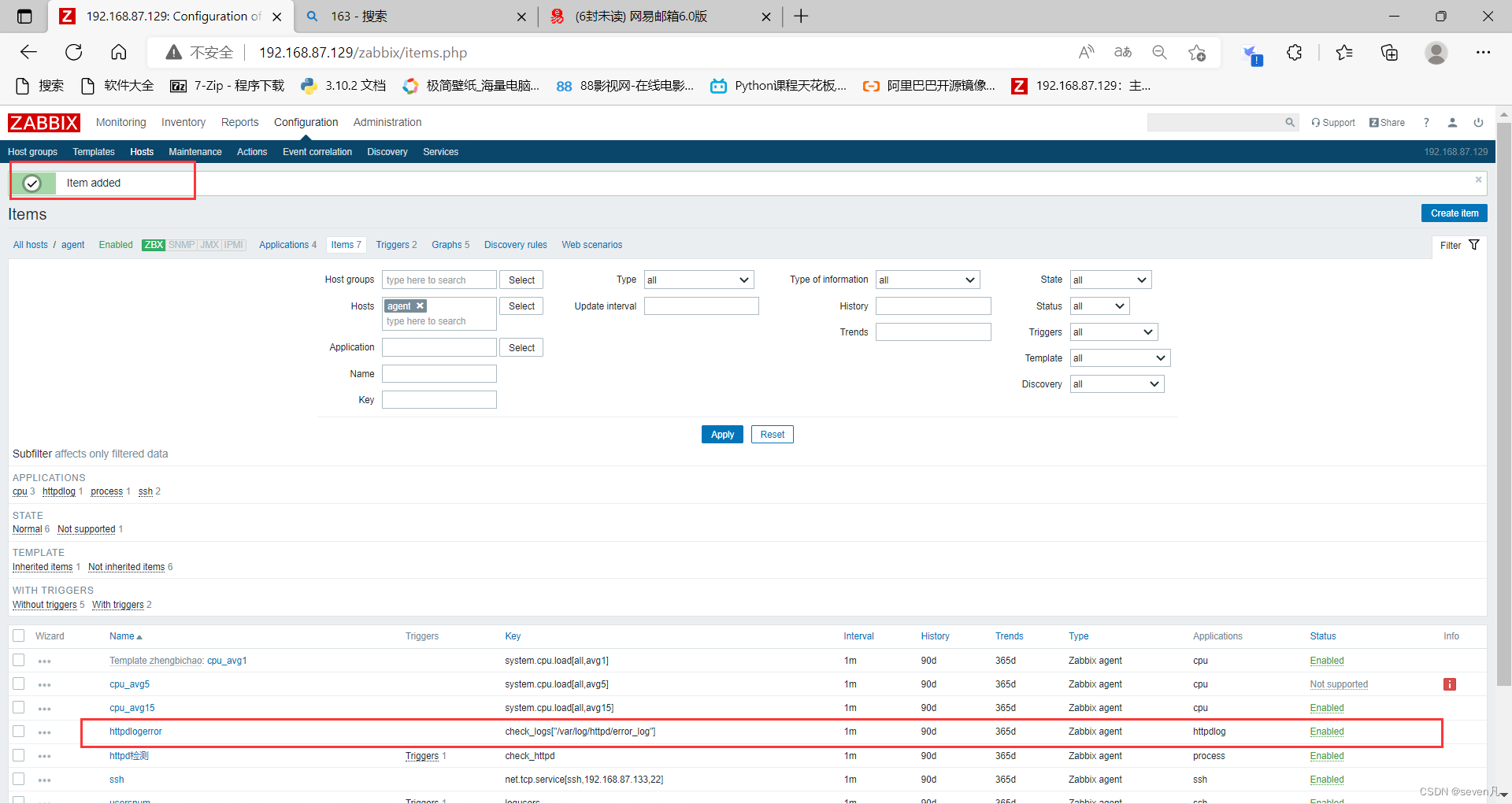Filter by httpdlog application subfilter
1512x804 pixels.
59,491
